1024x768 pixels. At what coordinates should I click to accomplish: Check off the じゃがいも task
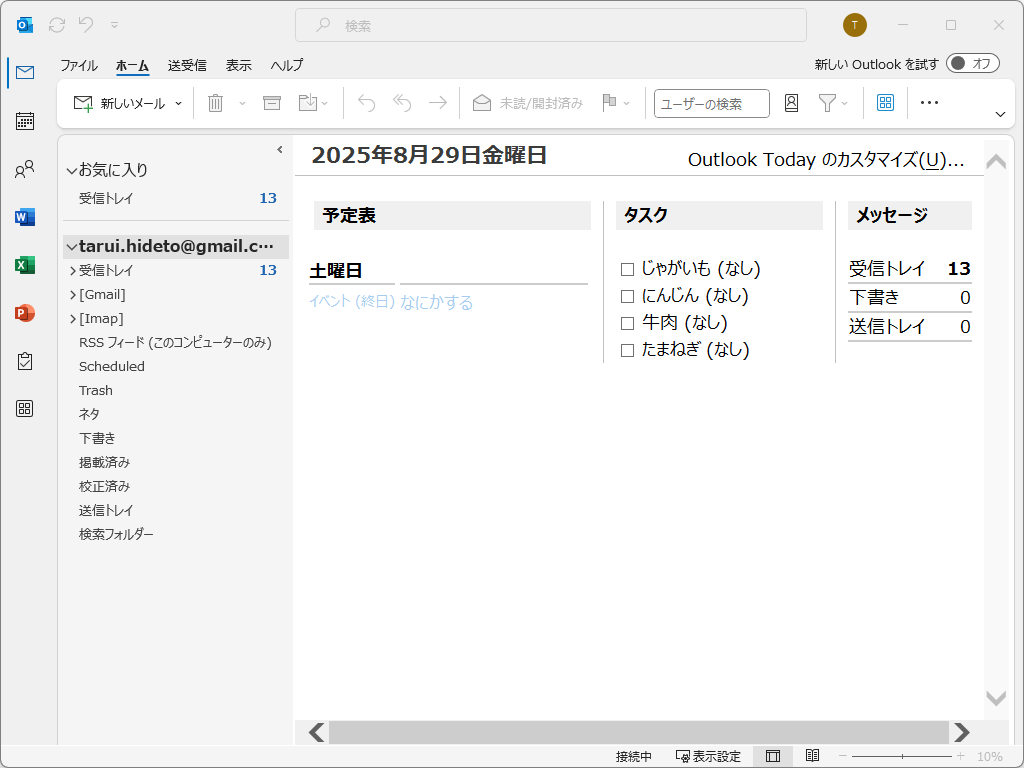[x=628, y=268]
